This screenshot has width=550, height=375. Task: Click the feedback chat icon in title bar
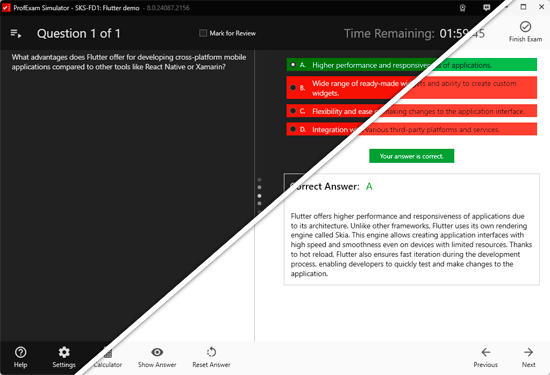pos(487,8)
